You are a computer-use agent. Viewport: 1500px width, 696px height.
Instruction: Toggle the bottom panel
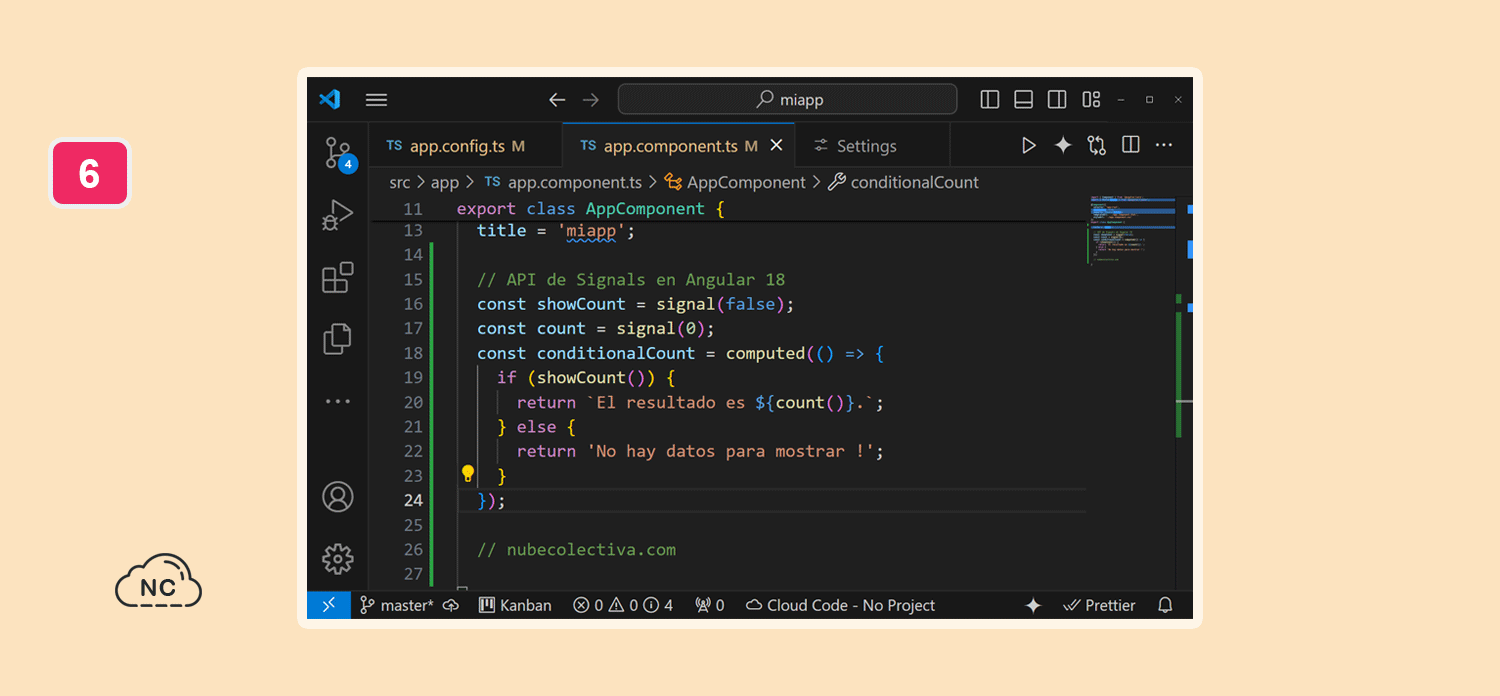point(1023,100)
